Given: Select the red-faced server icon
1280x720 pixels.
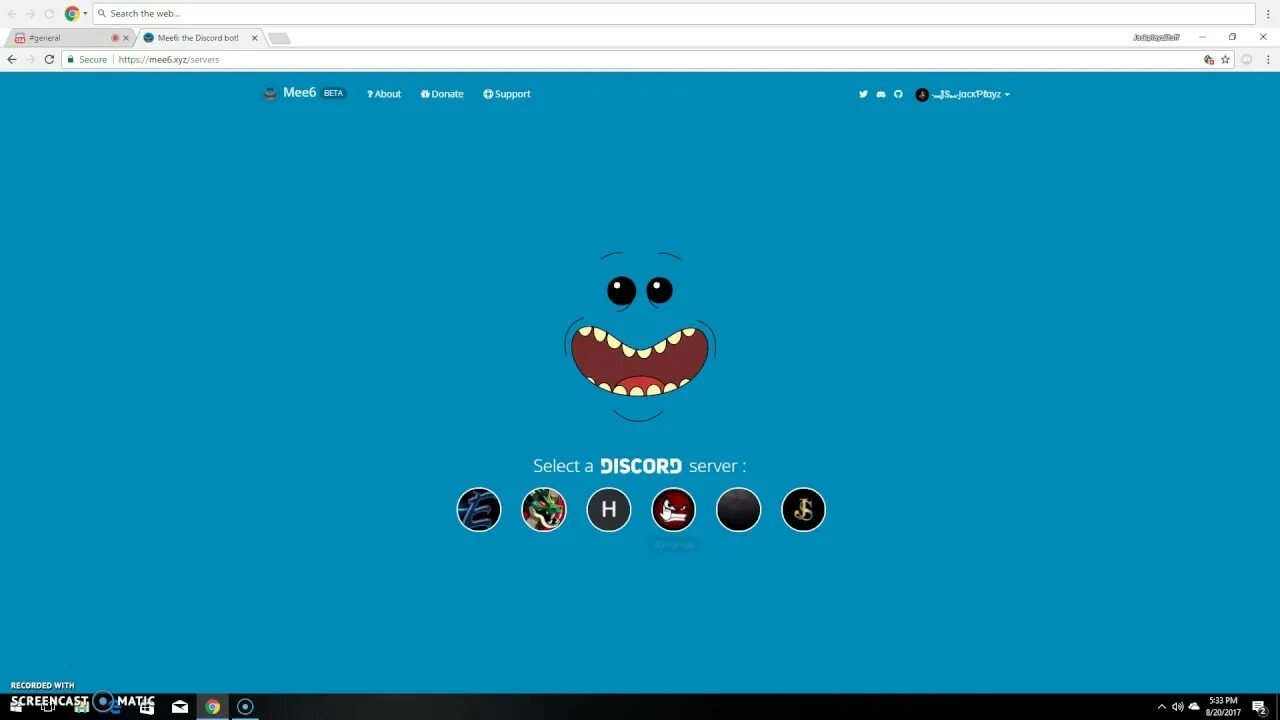Looking at the screenshot, I should (674, 510).
